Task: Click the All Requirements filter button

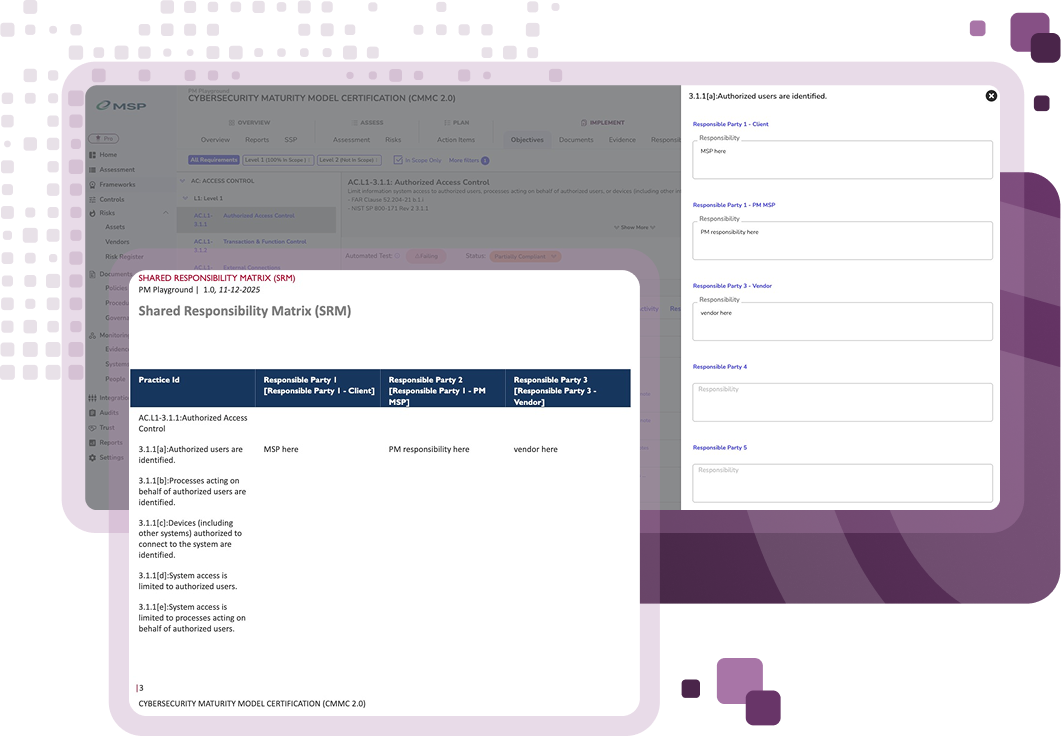Action: pyautogui.click(x=214, y=160)
